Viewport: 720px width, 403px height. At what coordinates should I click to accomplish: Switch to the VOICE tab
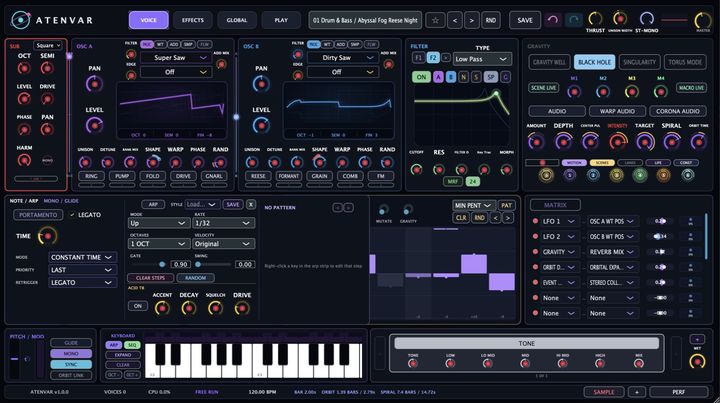coord(148,20)
